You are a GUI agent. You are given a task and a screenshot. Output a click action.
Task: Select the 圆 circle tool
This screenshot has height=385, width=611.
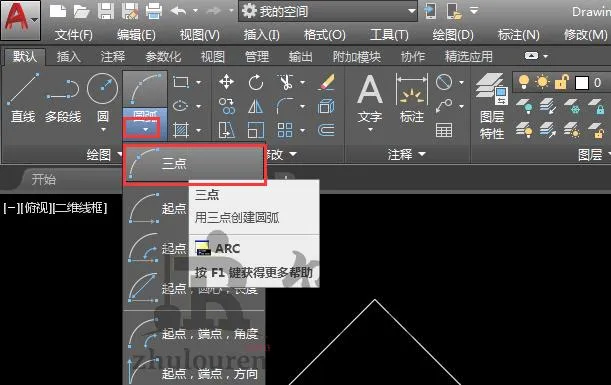[102, 97]
